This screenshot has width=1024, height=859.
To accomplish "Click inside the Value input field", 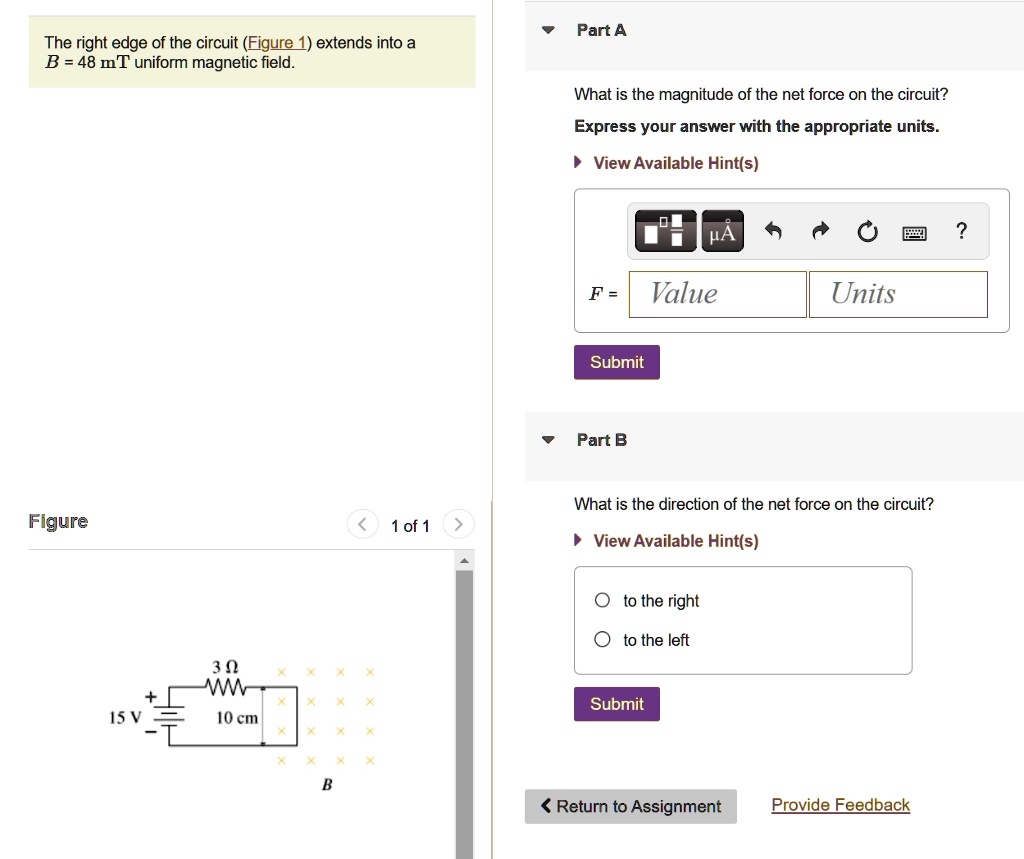I will (716, 293).
